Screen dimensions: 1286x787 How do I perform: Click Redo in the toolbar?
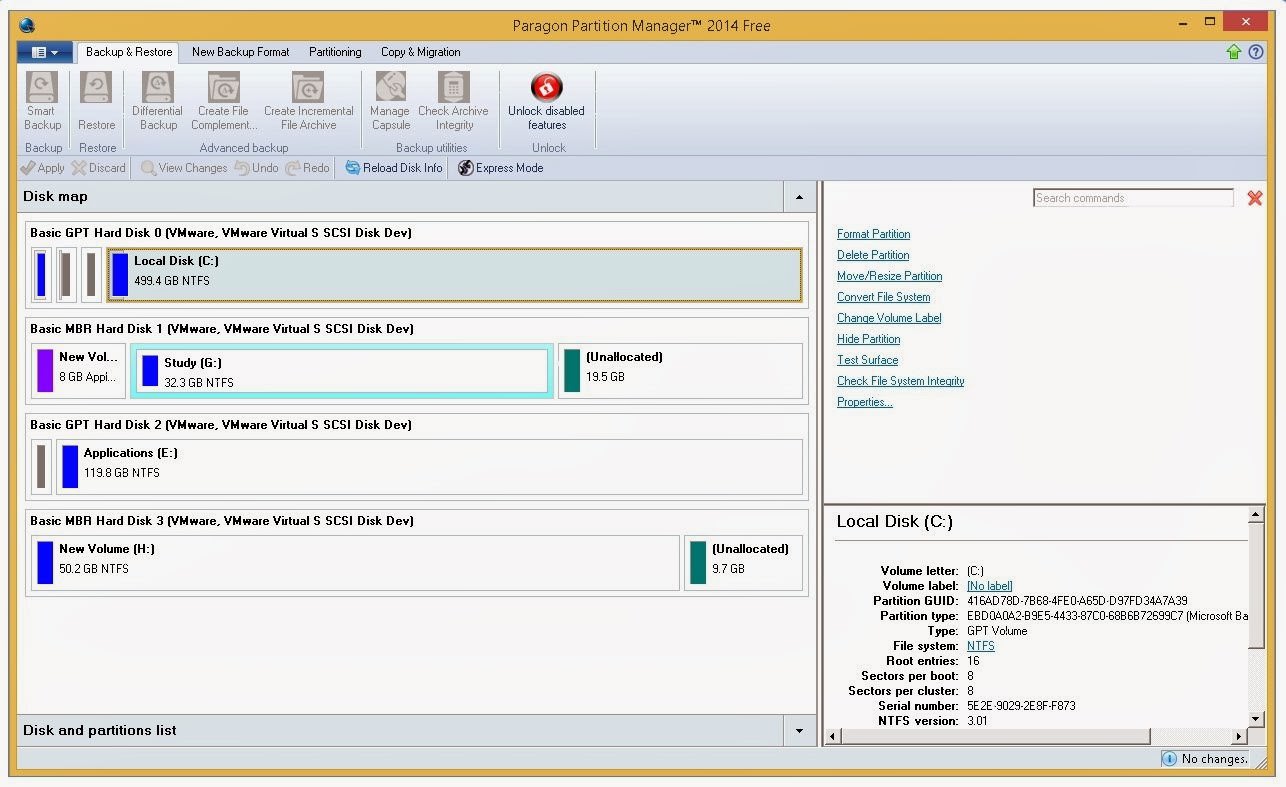tap(307, 168)
